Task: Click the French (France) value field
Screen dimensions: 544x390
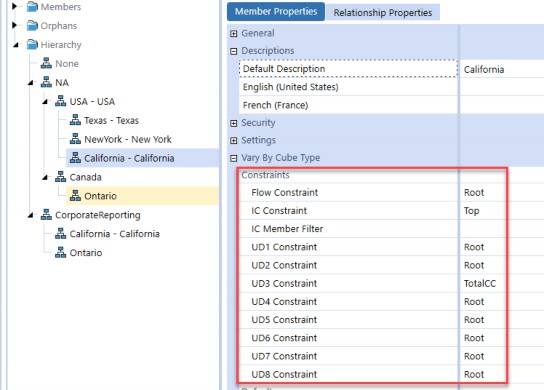Action: click(x=502, y=105)
